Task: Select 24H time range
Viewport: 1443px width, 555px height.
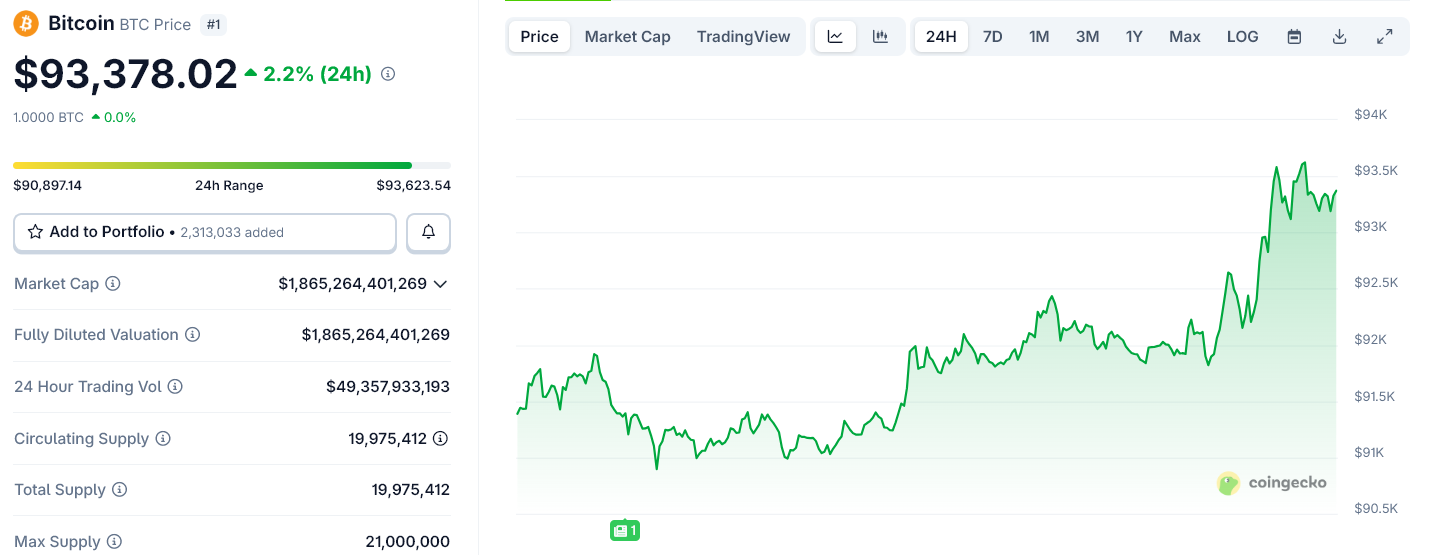Action: (x=941, y=37)
